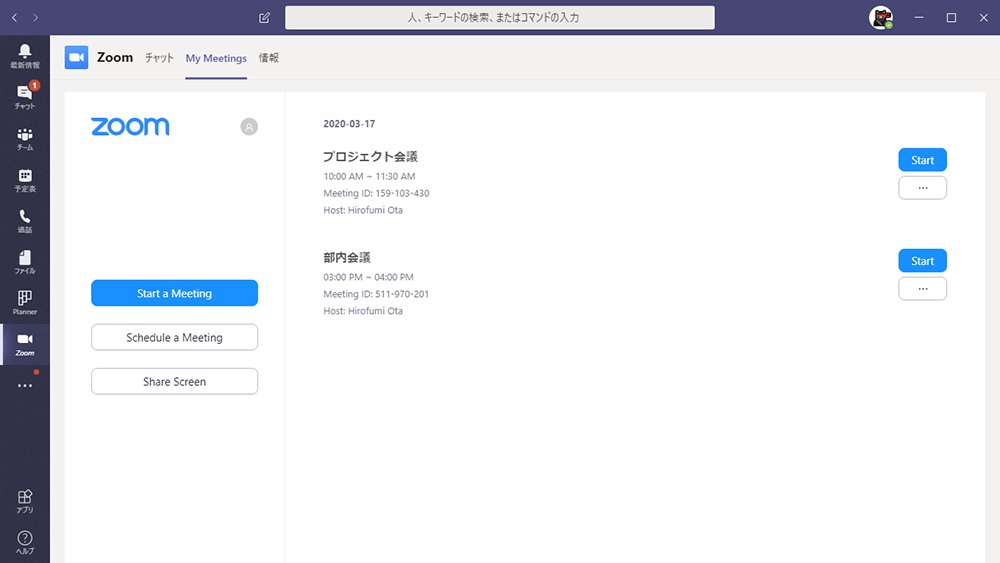Open more options for プロジェクト会議

(x=922, y=188)
